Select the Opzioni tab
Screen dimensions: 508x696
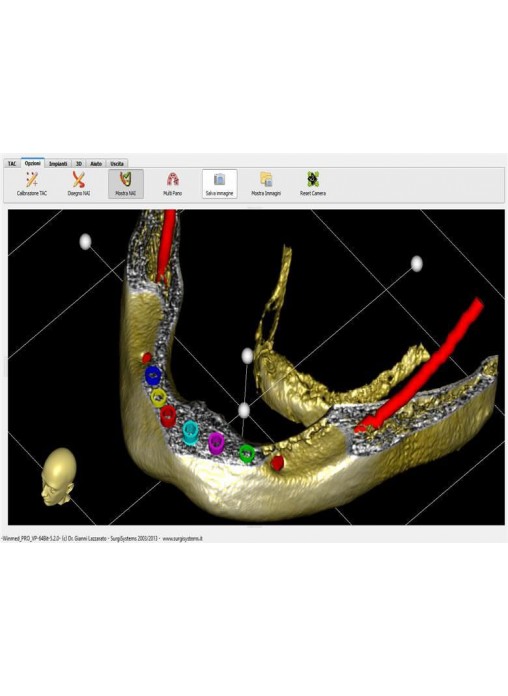(x=32, y=163)
